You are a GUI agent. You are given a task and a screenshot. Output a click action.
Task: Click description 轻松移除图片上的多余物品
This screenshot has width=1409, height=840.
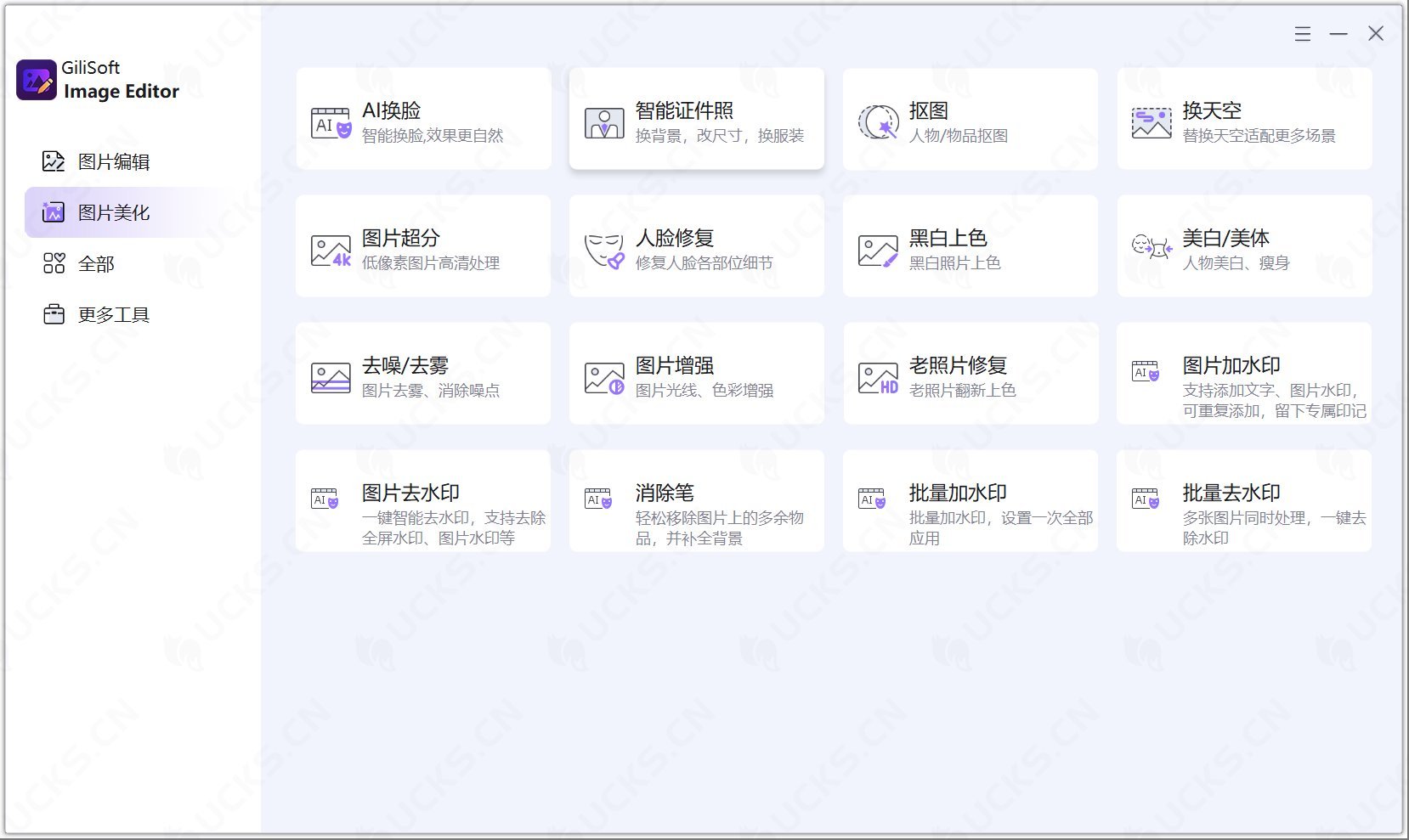(720, 528)
